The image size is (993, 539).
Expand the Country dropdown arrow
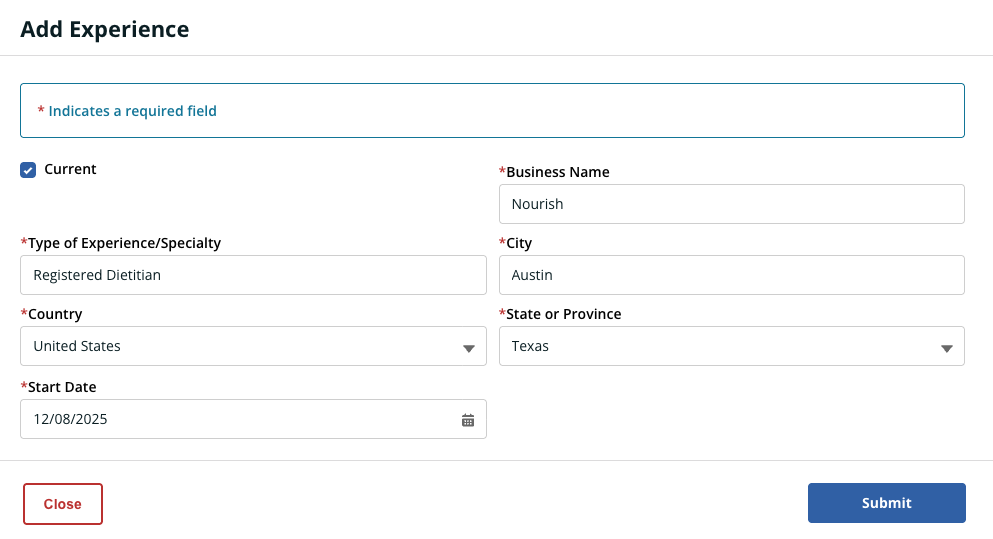468,348
